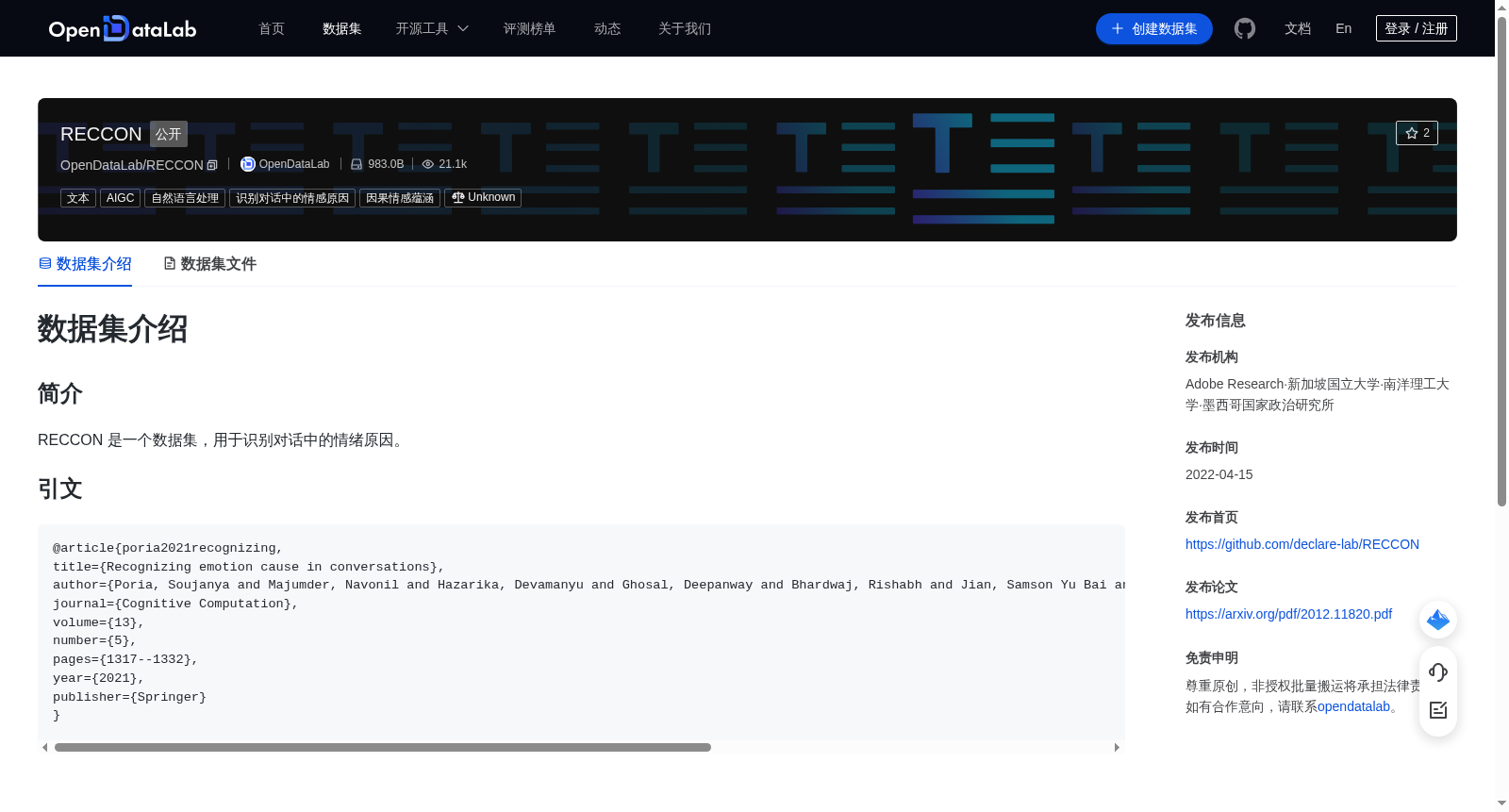Open 关于我们 navigation item
This screenshot has width=1509, height=812.
(685, 29)
